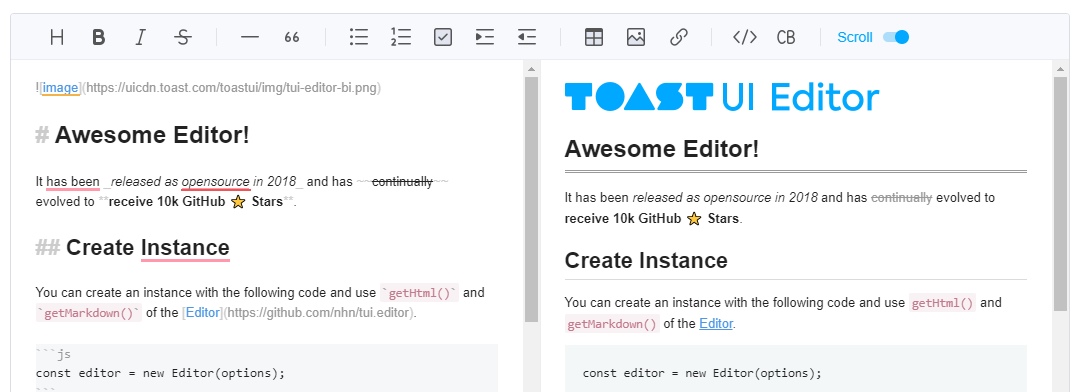
Task: Insert a hyperlink via toolbar
Action: pos(678,37)
